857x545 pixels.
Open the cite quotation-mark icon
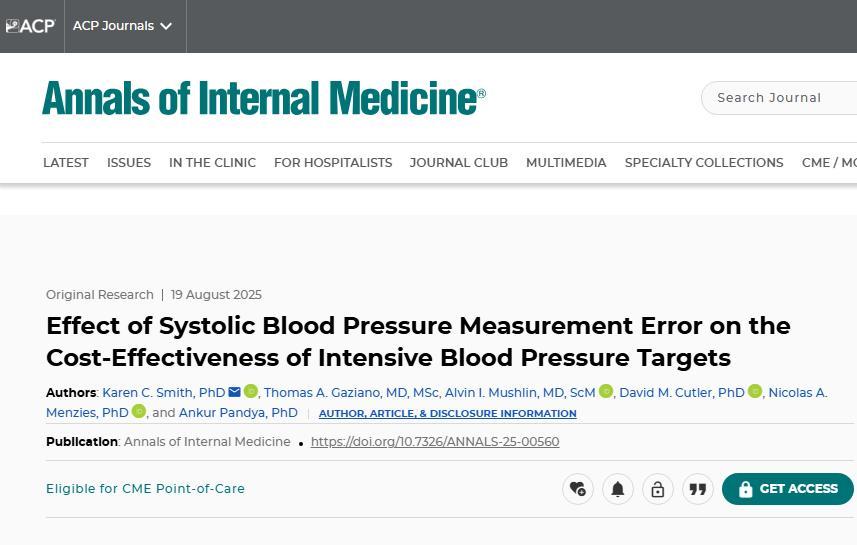click(x=698, y=489)
